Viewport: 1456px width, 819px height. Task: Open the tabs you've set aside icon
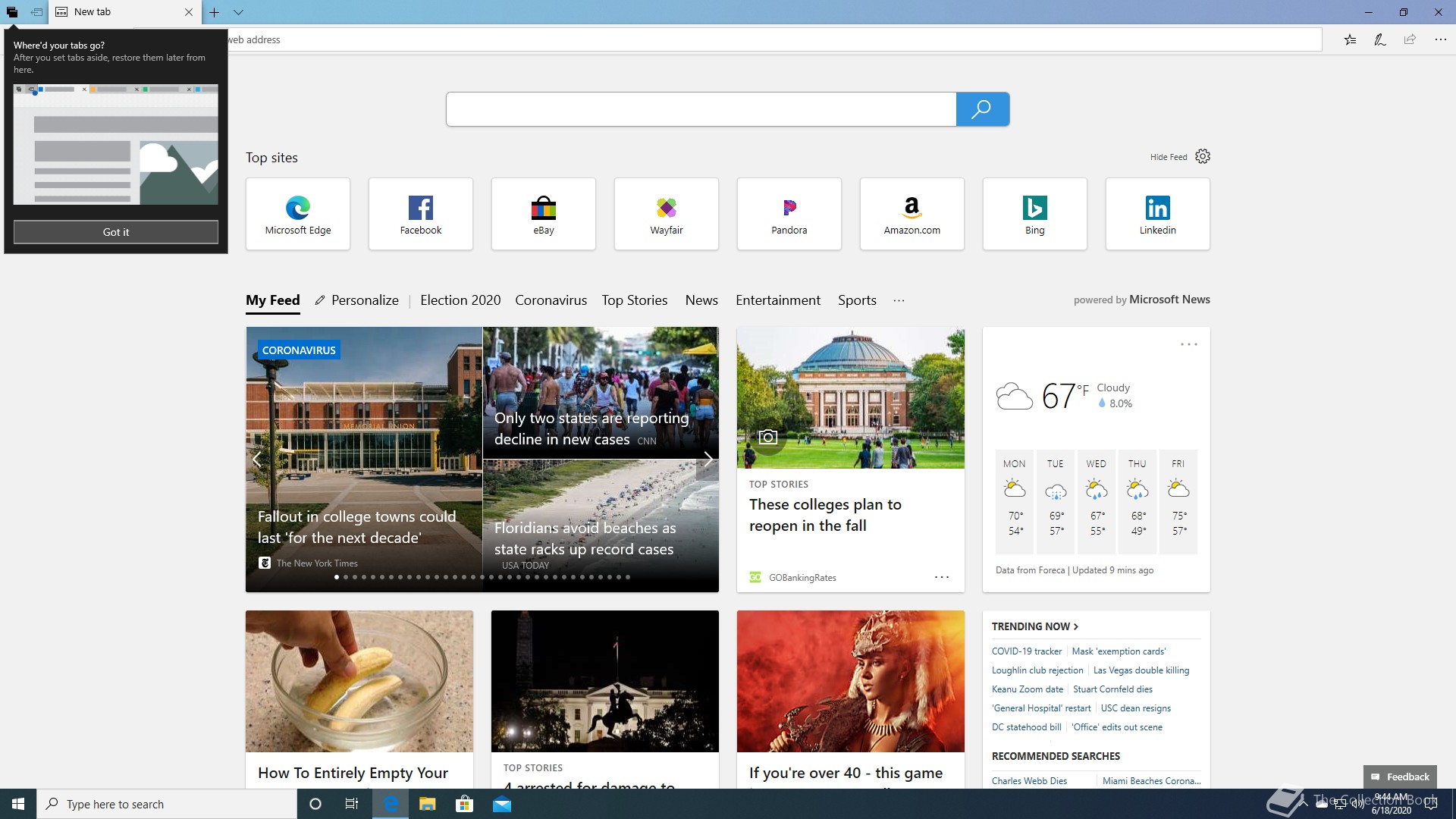[x=12, y=12]
